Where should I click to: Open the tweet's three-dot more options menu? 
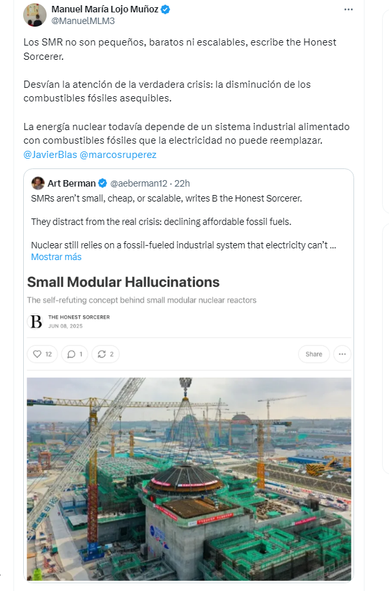click(348, 9)
